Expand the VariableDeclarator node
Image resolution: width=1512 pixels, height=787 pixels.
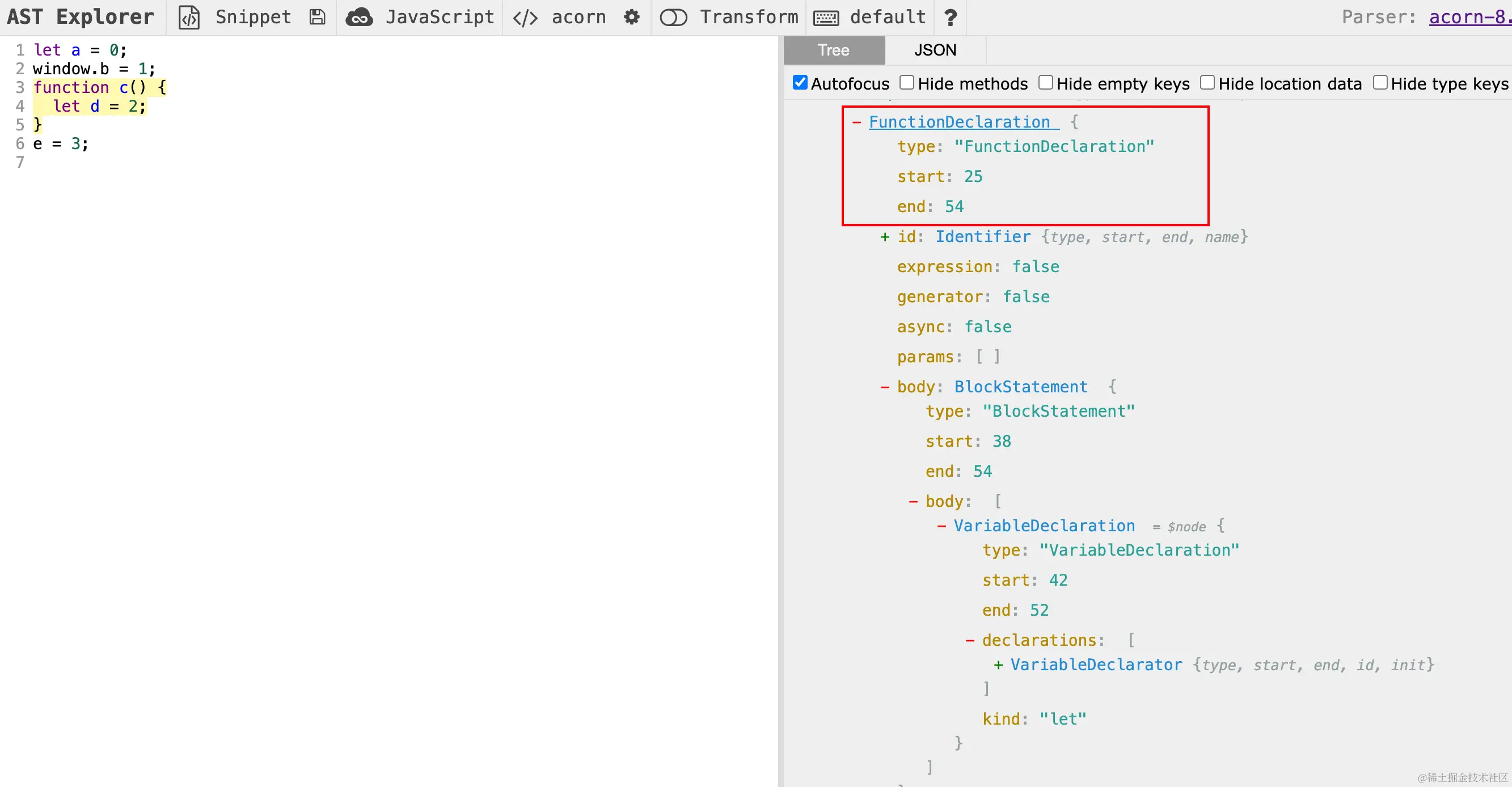pos(998,665)
